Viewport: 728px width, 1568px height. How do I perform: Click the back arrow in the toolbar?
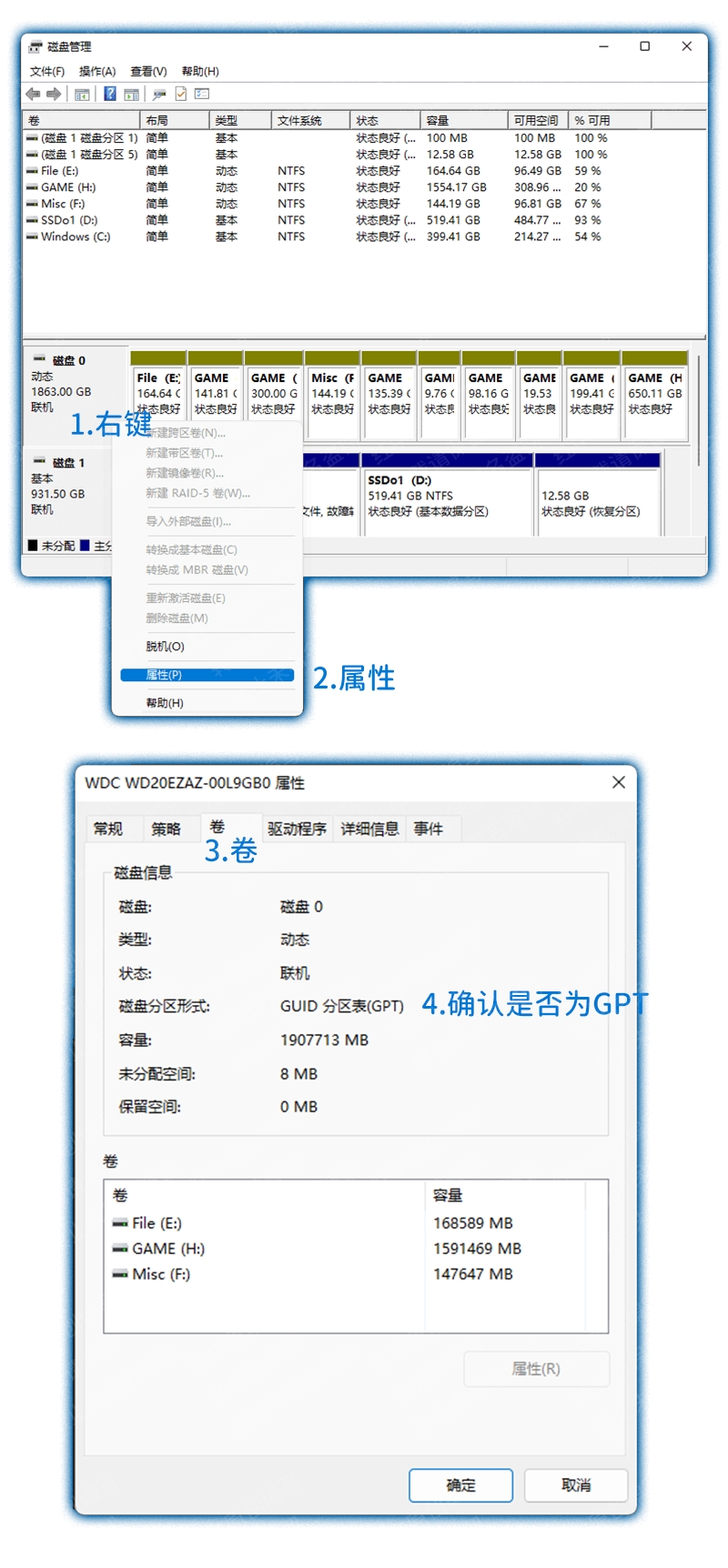[x=33, y=94]
